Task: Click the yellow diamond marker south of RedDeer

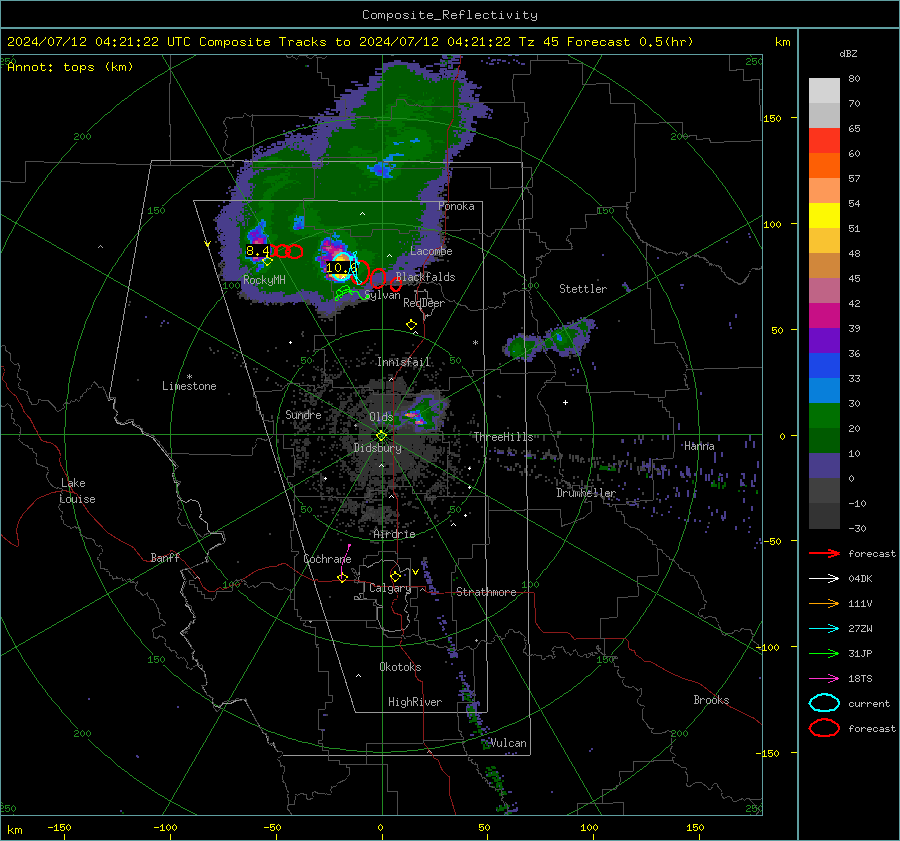Action: coord(411,325)
